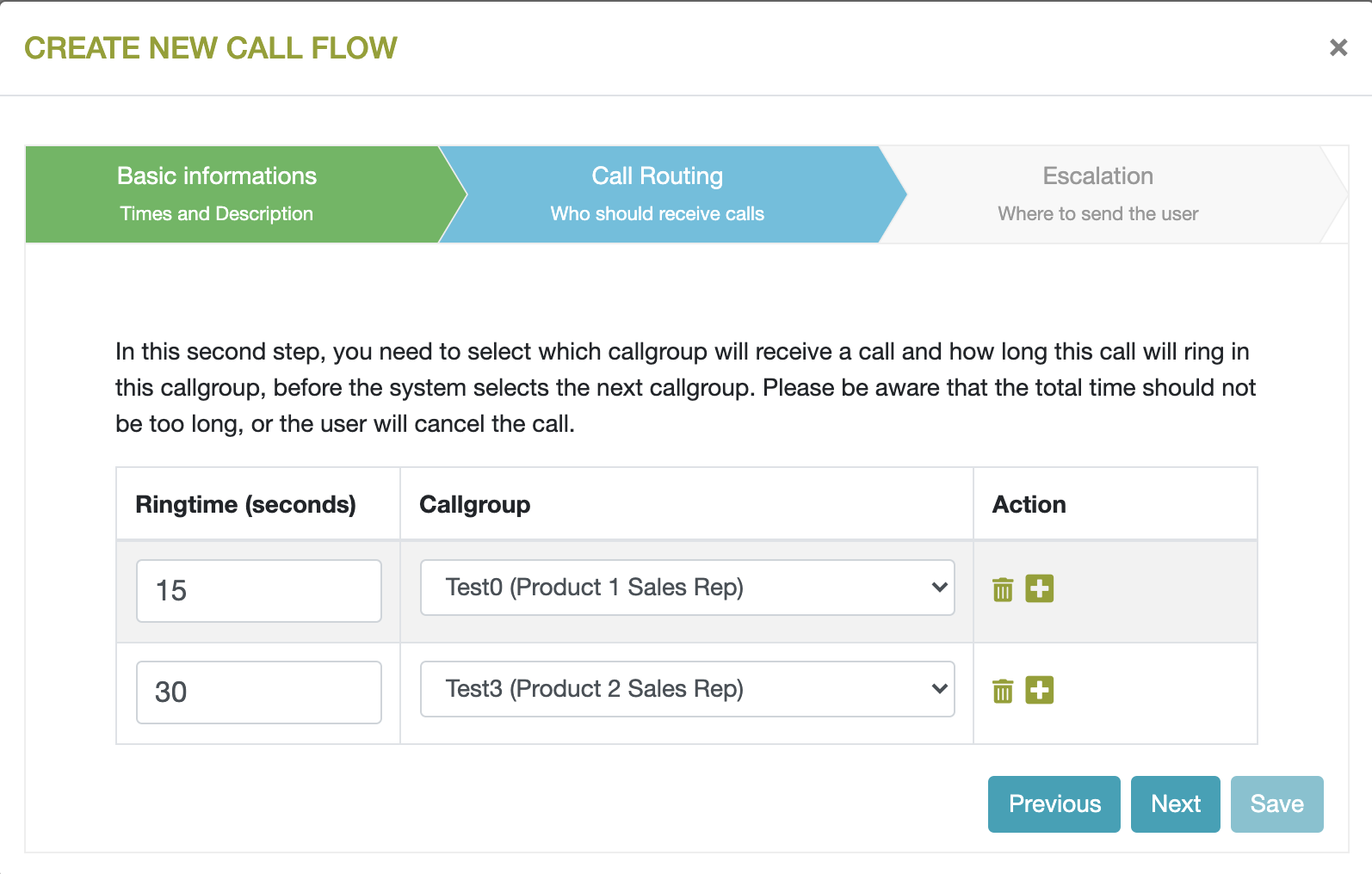Screen dimensions: 1372x874
Task: Expand the Test3 (Product 2 Sales Rep) dropdown
Action: (687, 689)
